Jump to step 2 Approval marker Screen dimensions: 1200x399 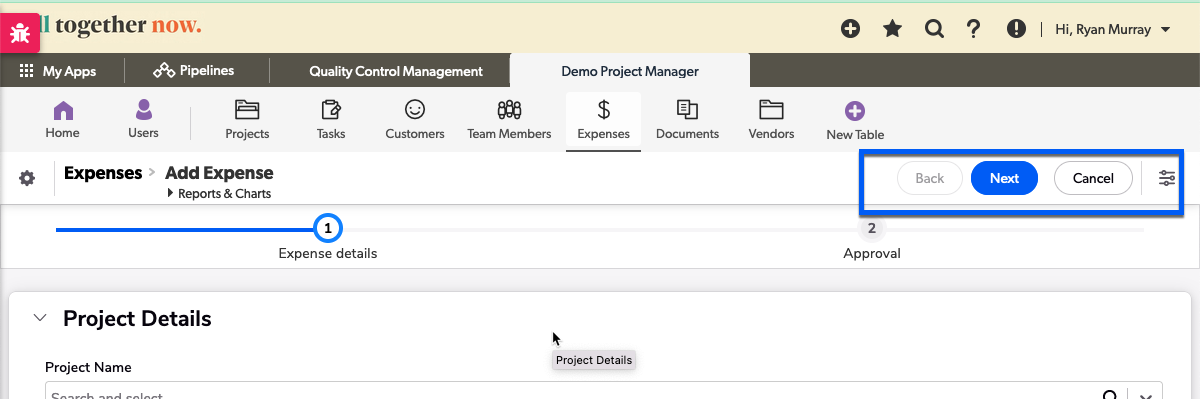click(x=872, y=229)
